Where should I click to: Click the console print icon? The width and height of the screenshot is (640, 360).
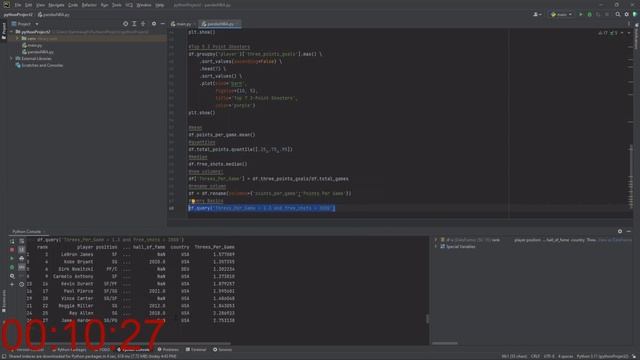(22, 258)
